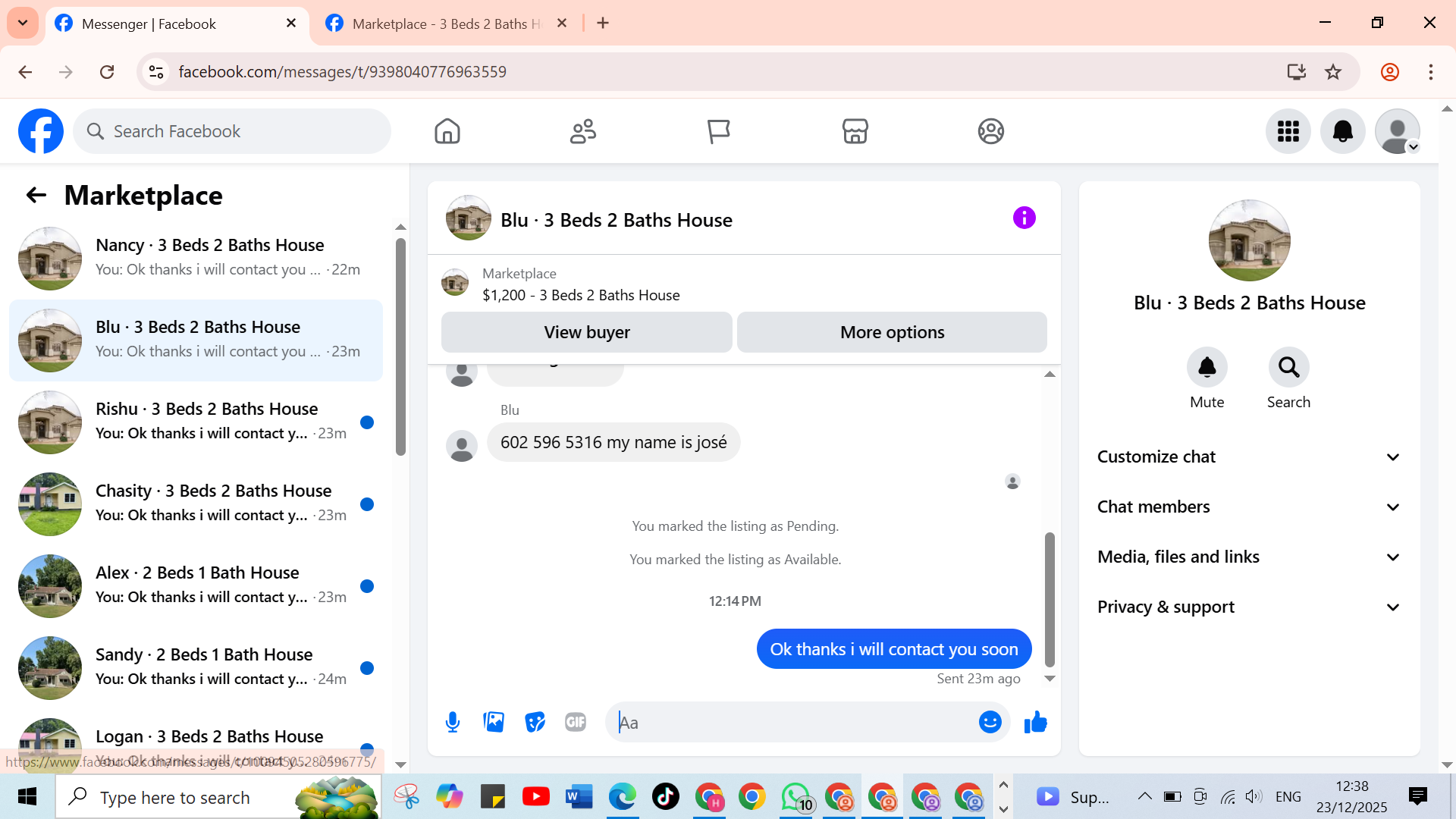Image resolution: width=1456 pixels, height=819 pixels.
Task: Open Facebook notifications bell
Action: tap(1342, 131)
